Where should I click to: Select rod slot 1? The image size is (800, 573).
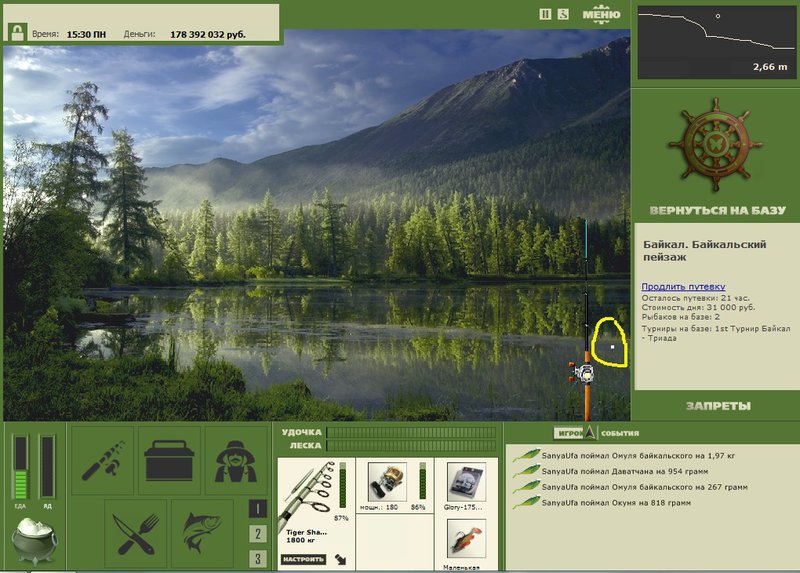(258, 509)
